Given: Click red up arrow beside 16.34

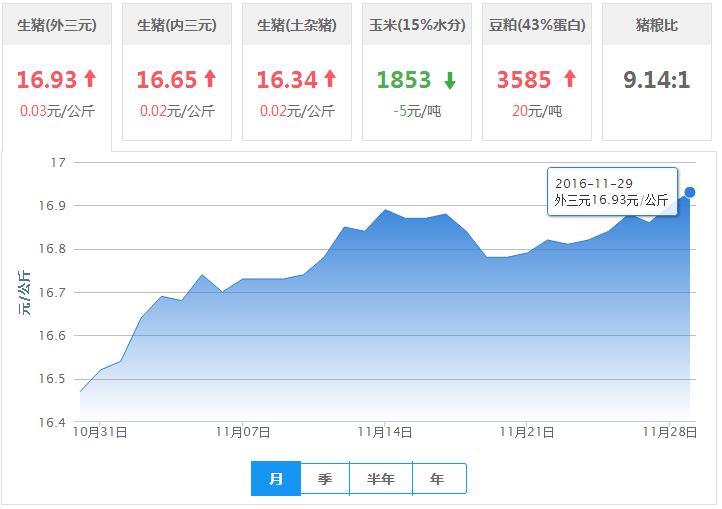Looking at the screenshot, I should point(330,78).
